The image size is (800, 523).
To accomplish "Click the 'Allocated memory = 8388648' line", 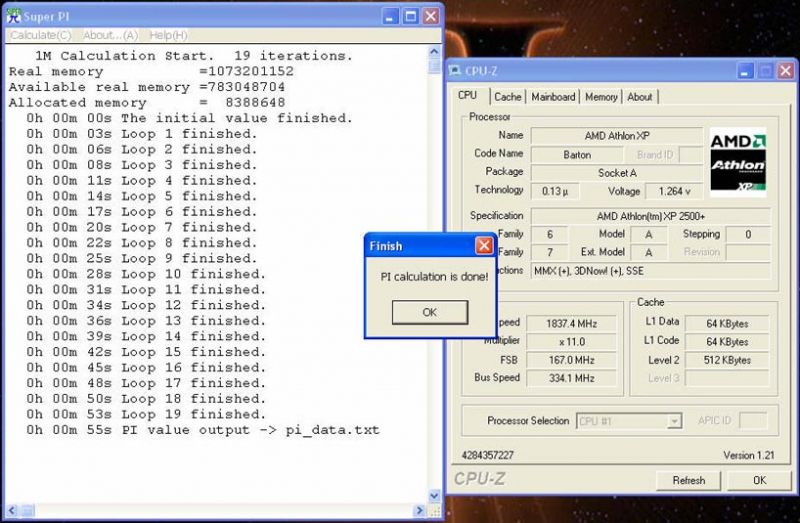I will [x=147, y=103].
